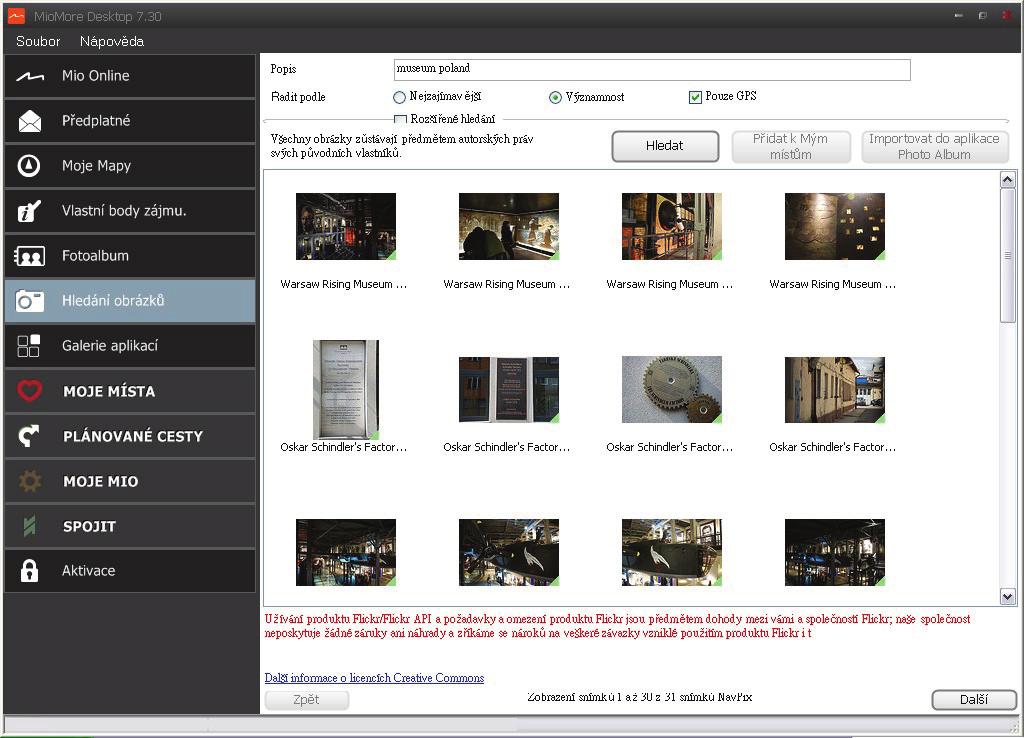Click the Předplatné envelope icon
1024x738 pixels.
coord(30,121)
